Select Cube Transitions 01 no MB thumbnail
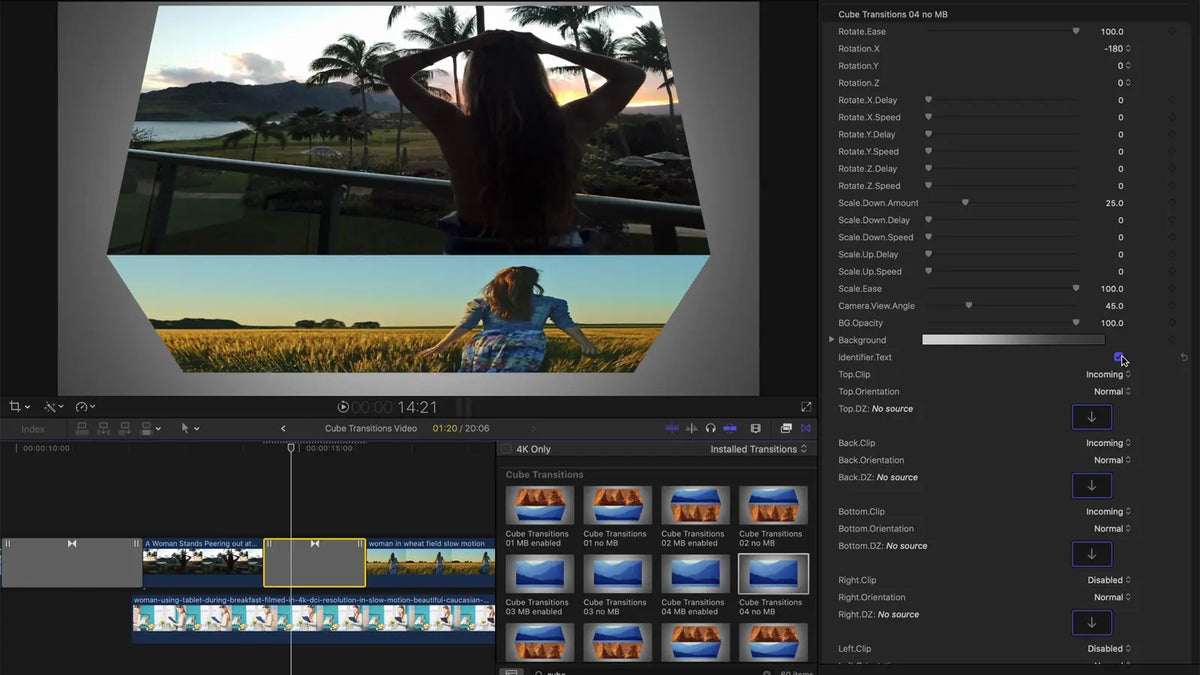 pos(618,505)
